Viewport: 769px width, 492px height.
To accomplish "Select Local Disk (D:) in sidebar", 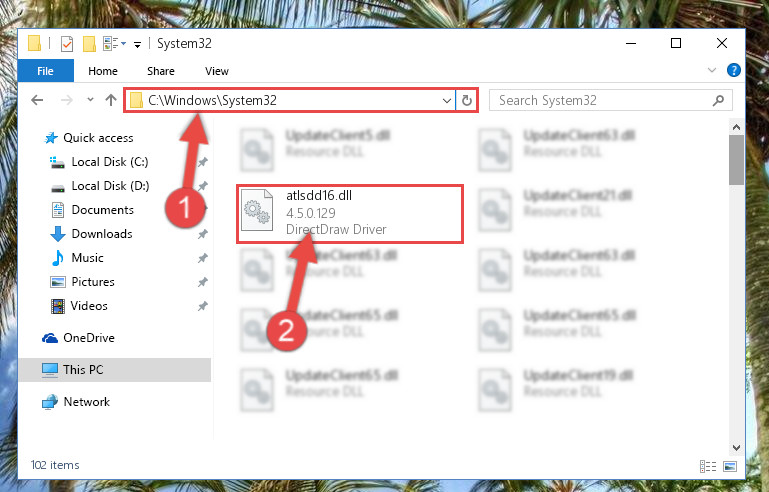I will (x=110, y=186).
